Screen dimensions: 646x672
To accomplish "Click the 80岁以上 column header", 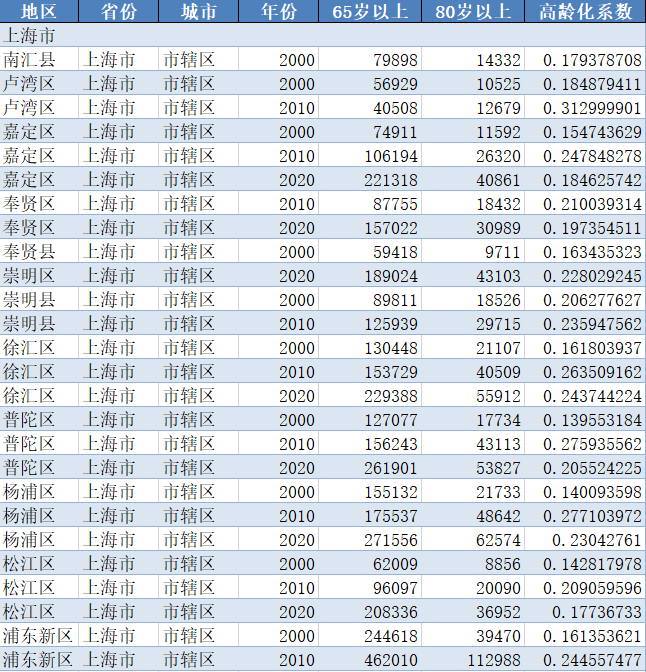I will [473, 11].
